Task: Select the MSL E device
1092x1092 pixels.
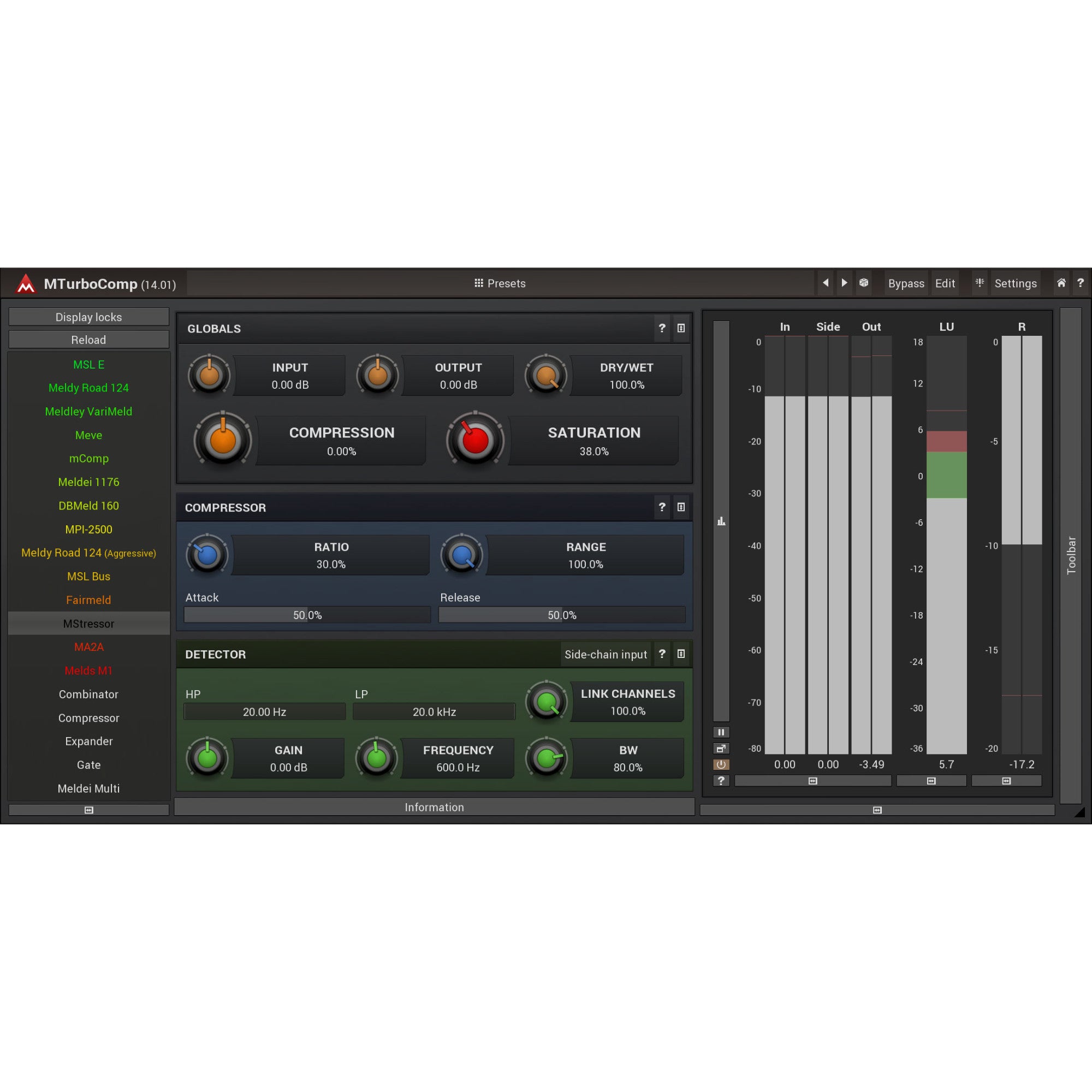Action: (89, 365)
